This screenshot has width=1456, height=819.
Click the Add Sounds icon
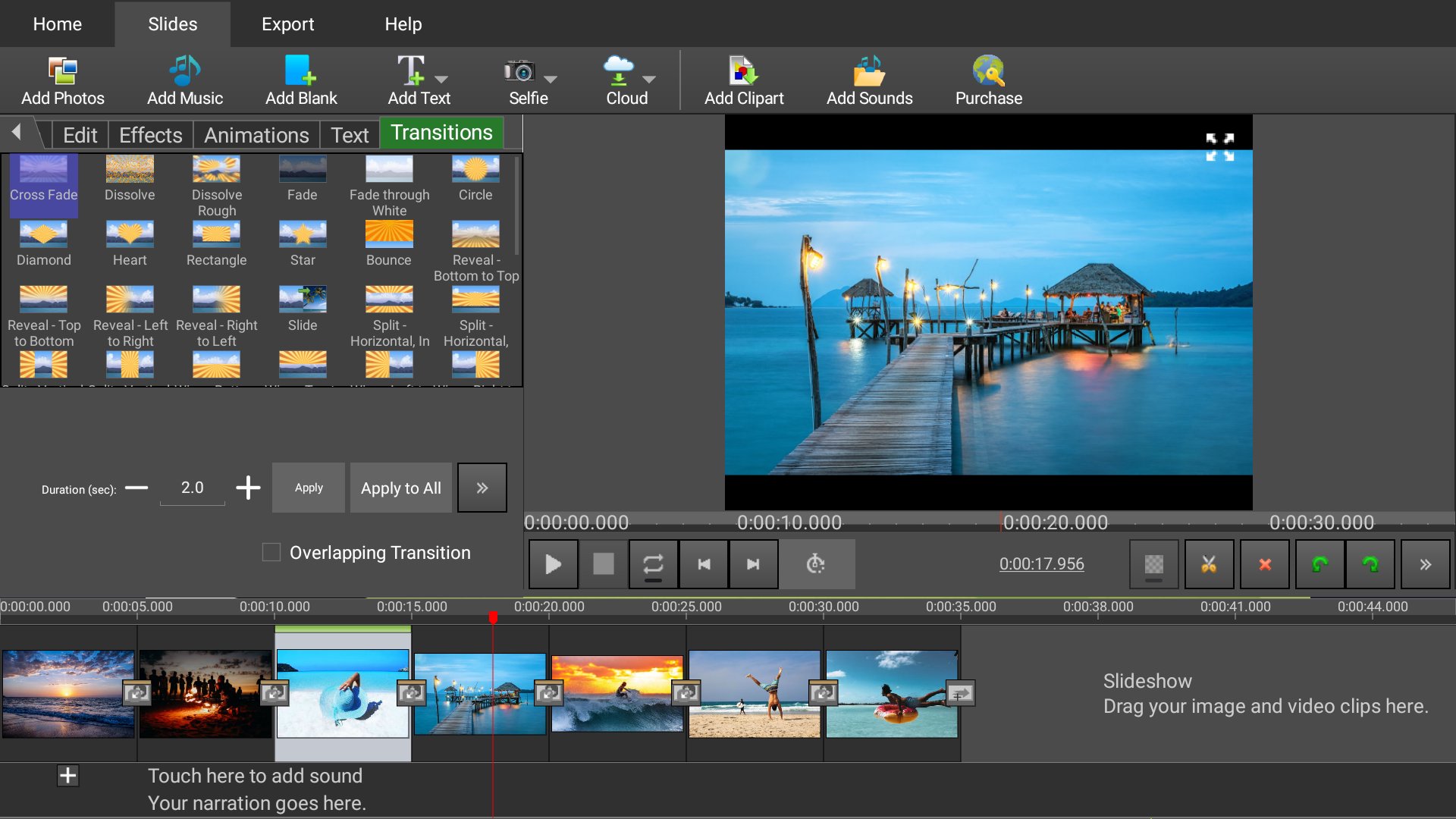[x=868, y=72]
